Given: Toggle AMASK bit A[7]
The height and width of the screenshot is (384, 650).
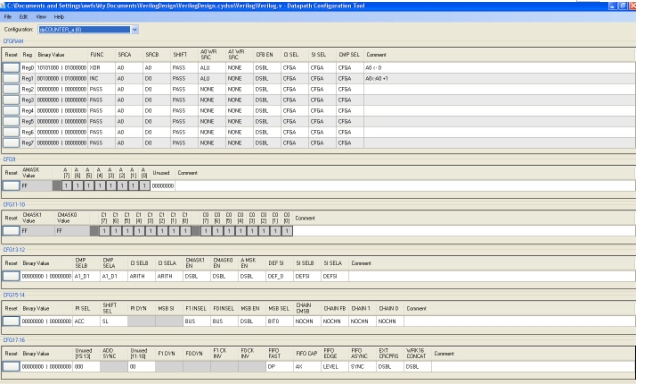Looking at the screenshot, I should click(x=66, y=186).
